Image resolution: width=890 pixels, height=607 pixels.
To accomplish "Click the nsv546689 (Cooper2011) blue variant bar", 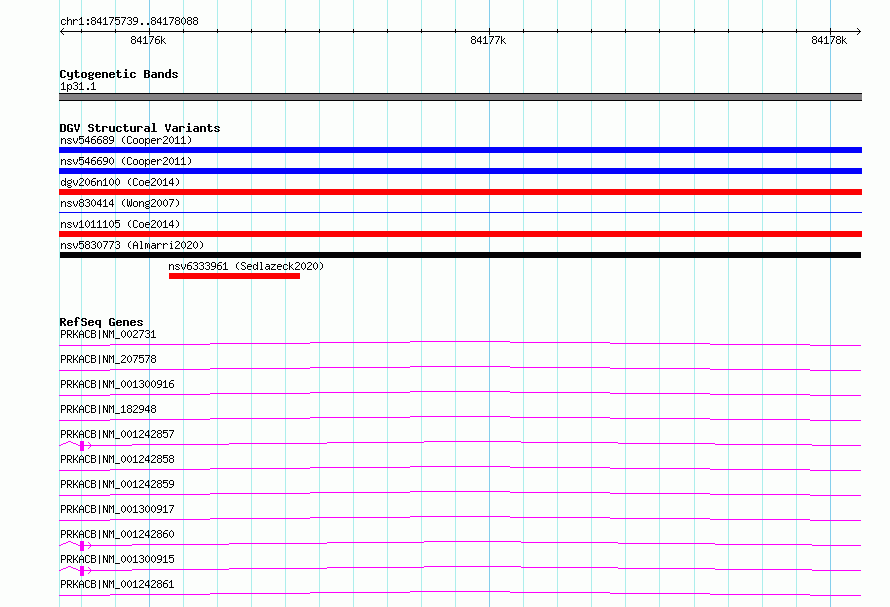I will coord(460,150).
